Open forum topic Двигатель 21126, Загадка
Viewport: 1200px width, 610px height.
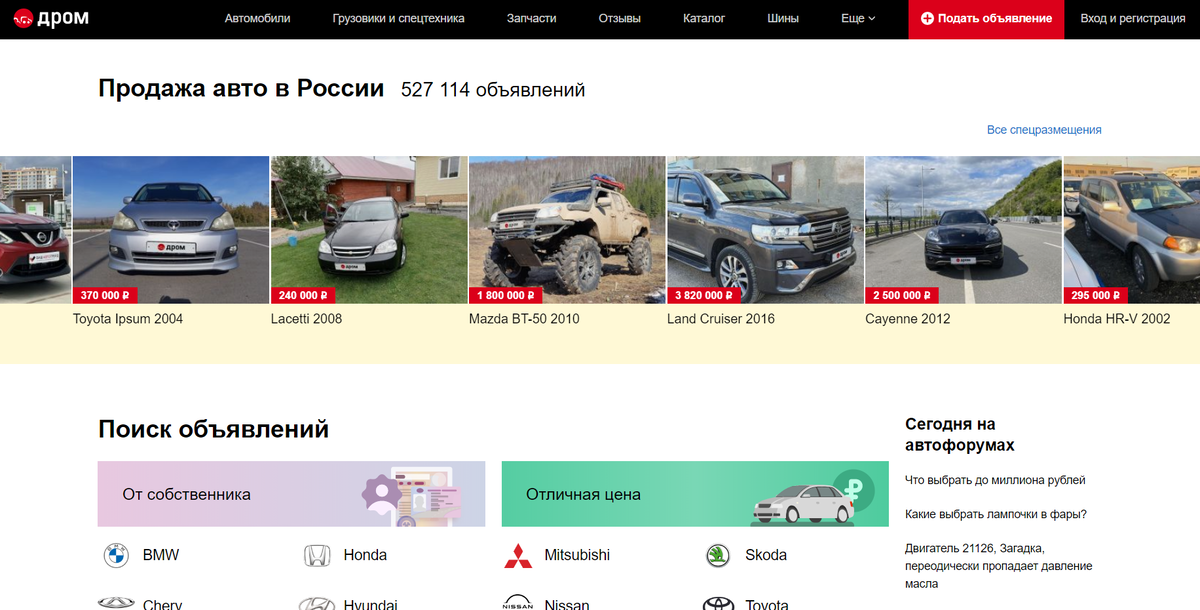click(998, 566)
